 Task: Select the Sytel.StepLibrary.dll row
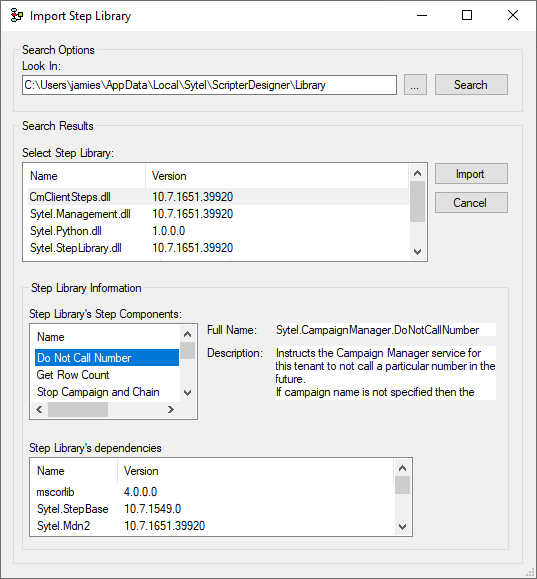[218, 248]
